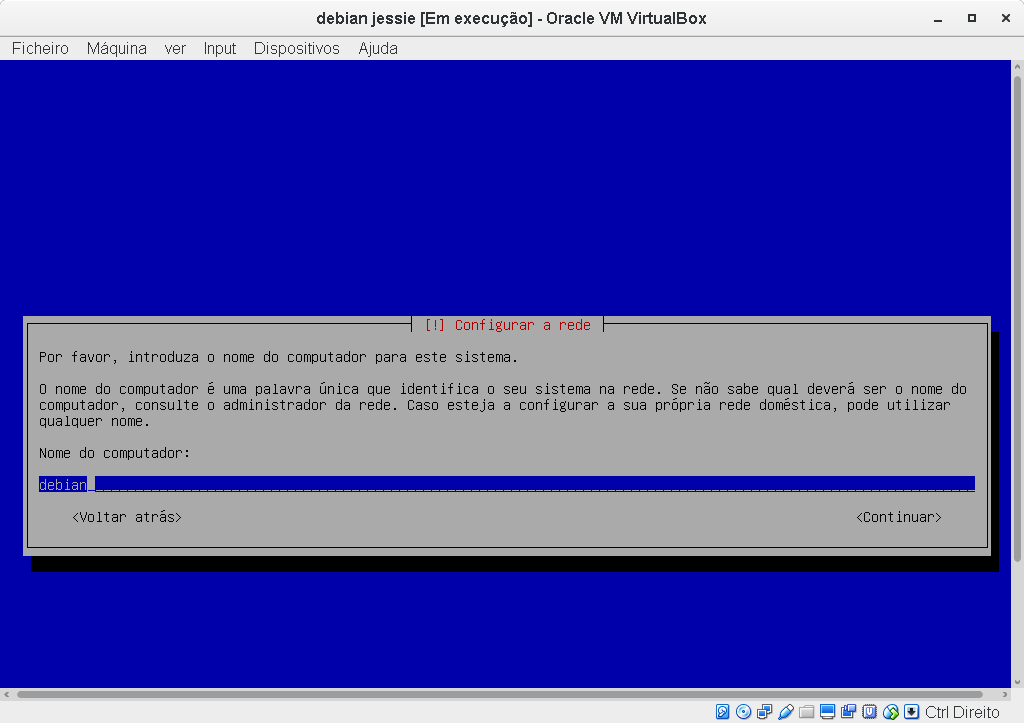The height and width of the screenshot is (723, 1024).
Task: Click the right arrow of horizontal scrollbar
Action: 1005,694
